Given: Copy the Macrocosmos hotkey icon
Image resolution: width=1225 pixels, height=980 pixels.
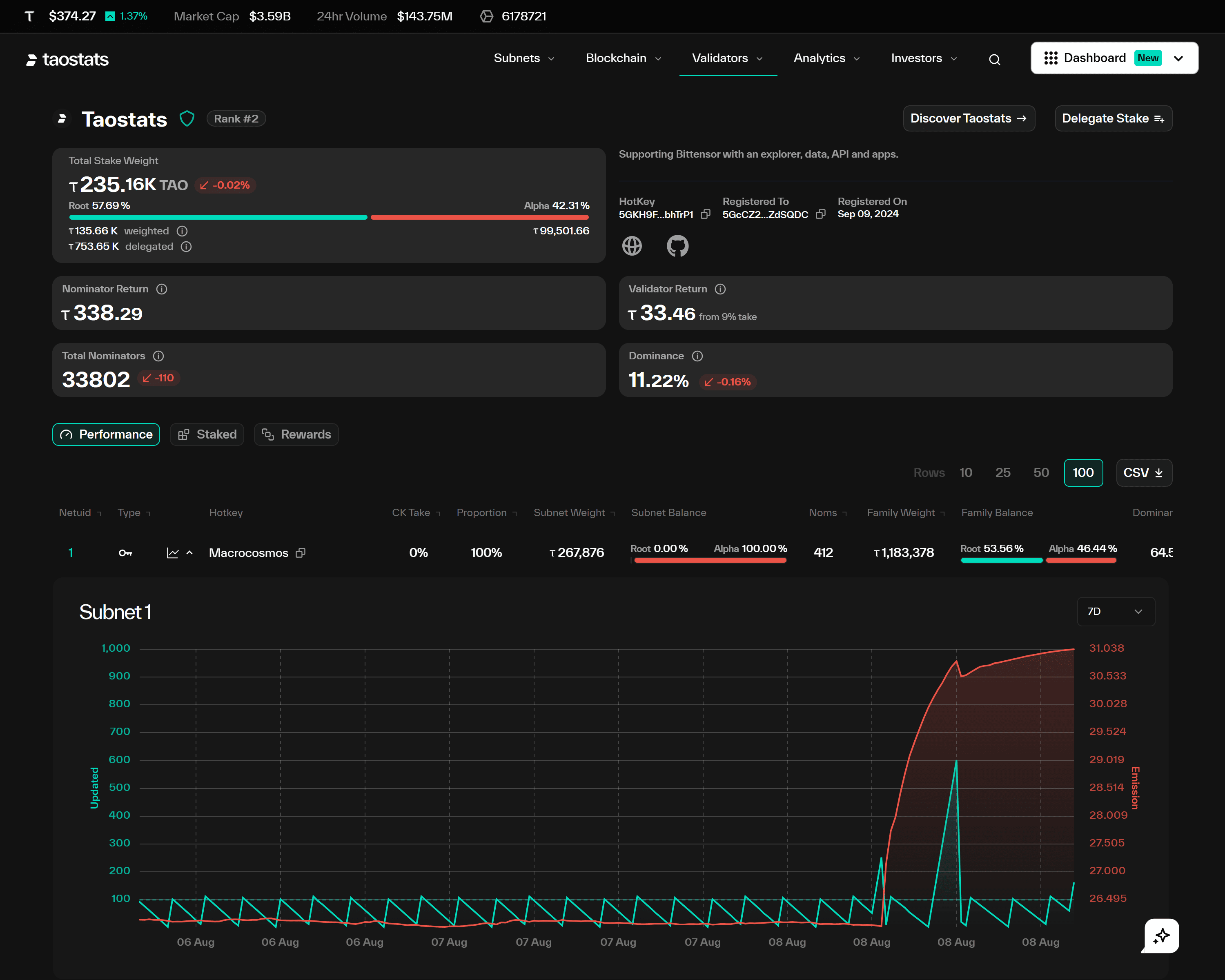Looking at the screenshot, I should tap(301, 553).
